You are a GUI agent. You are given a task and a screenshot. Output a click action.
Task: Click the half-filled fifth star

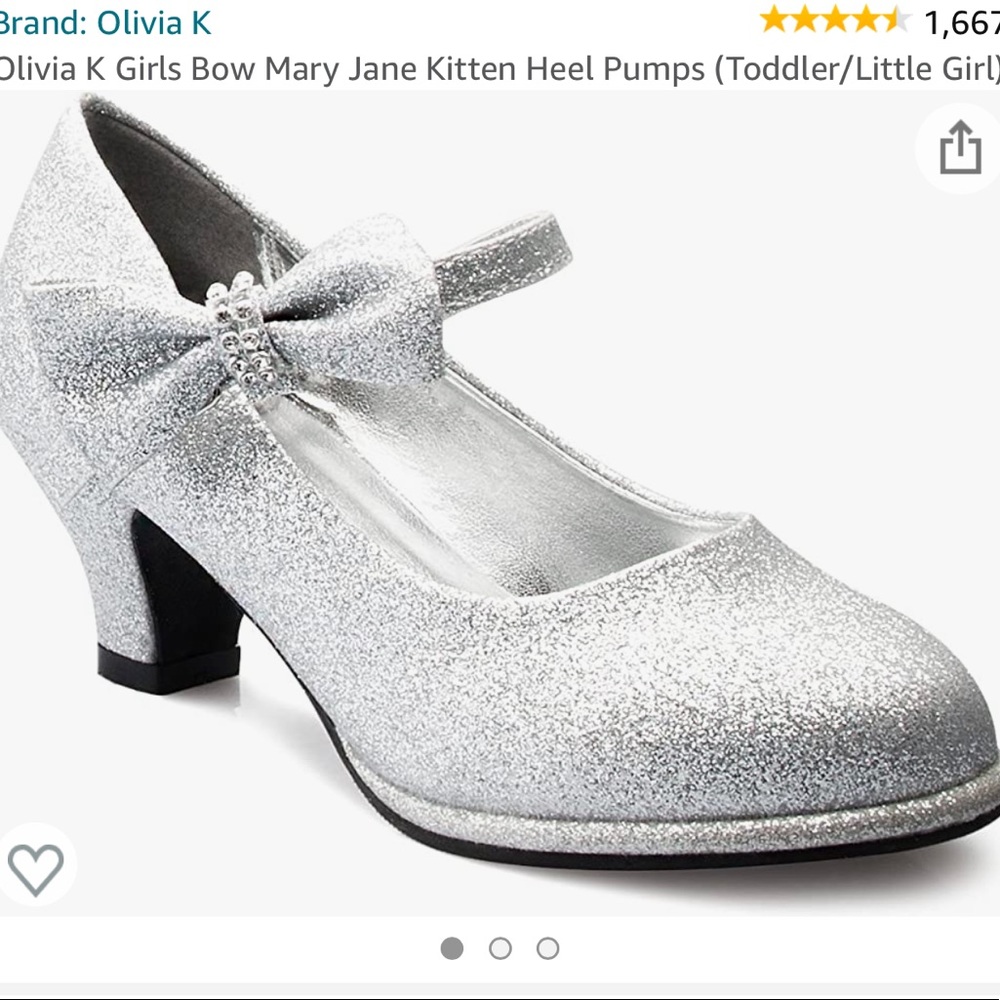[898, 17]
